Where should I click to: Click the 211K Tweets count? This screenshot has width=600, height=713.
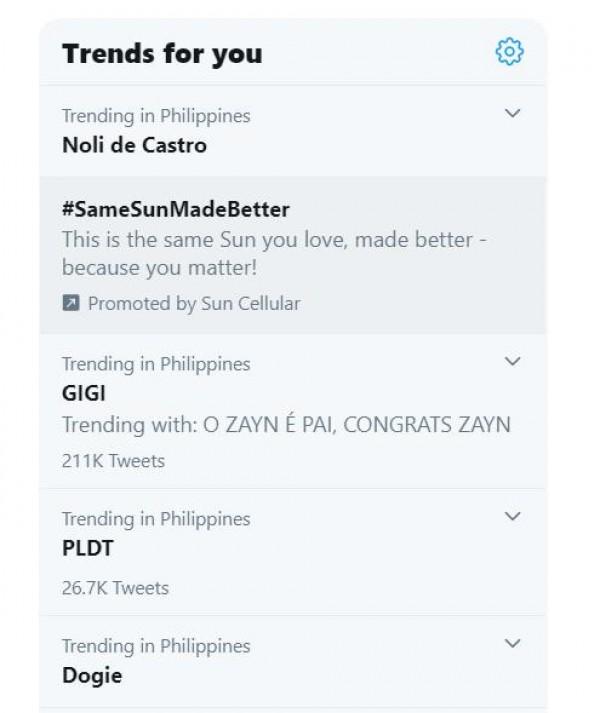tap(113, 461)
